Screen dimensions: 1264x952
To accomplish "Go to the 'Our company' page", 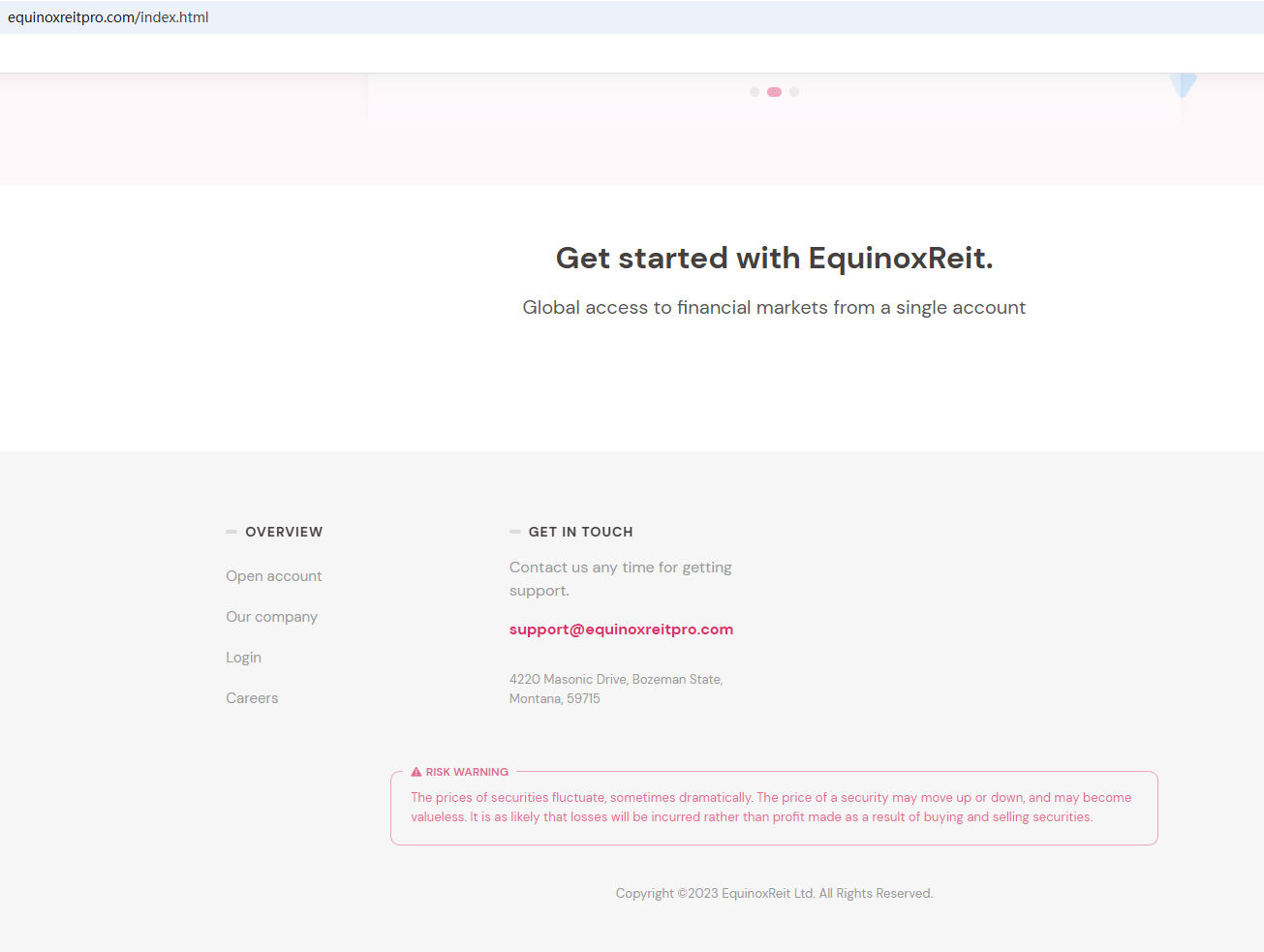I will click(272, 617).
